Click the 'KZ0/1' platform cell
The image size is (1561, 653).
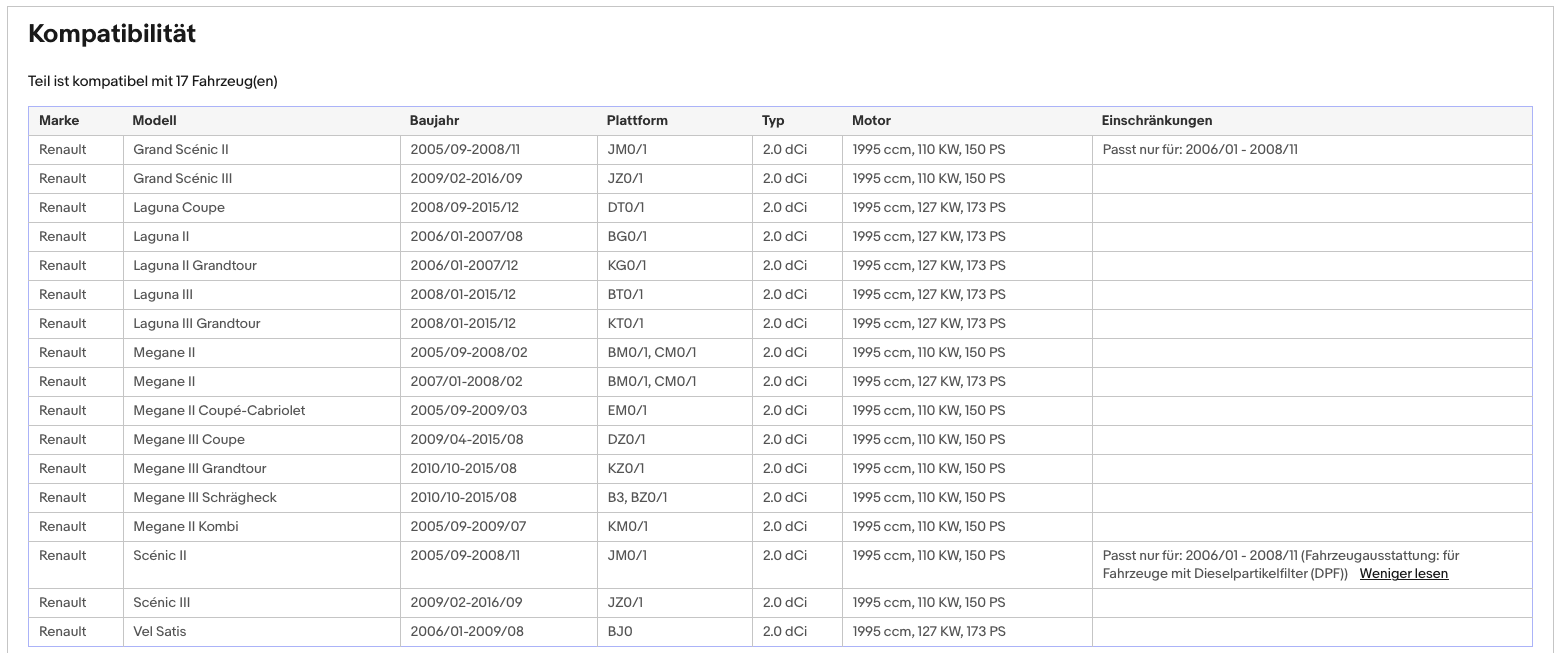[675, 468]
